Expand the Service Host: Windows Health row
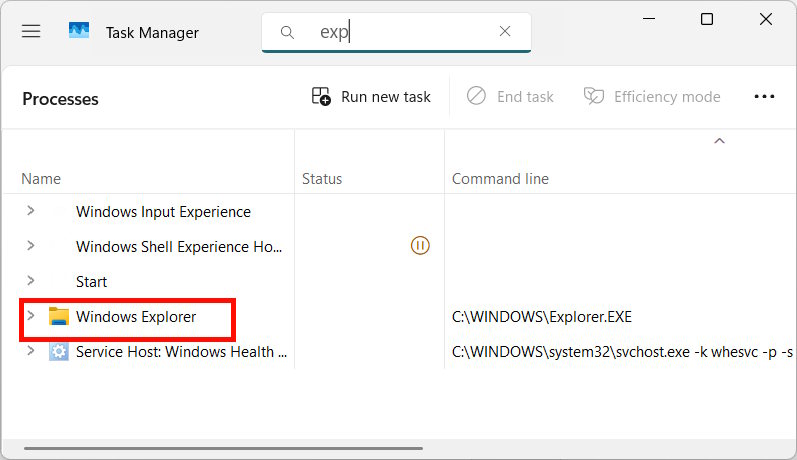 (30, 351)
